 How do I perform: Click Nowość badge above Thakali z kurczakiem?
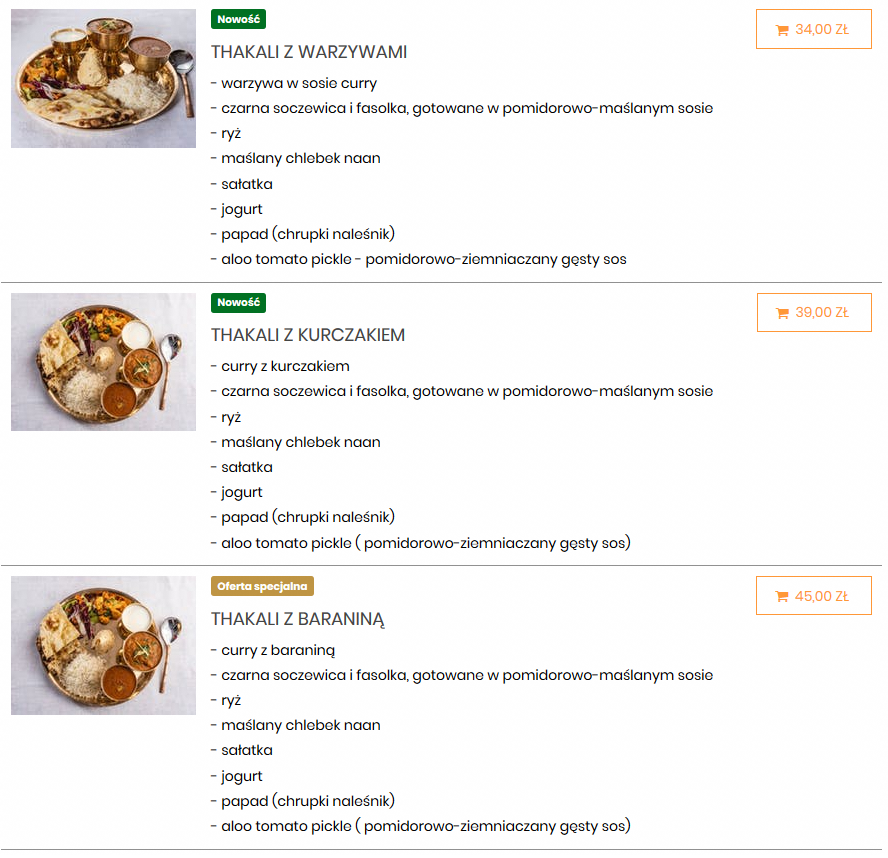pyautogui.click(x=238, y=303)
